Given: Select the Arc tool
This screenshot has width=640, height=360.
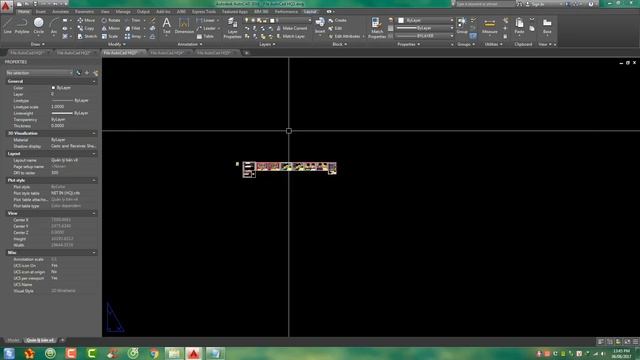Looking at the screenshot, I should (x=53, y=26).
